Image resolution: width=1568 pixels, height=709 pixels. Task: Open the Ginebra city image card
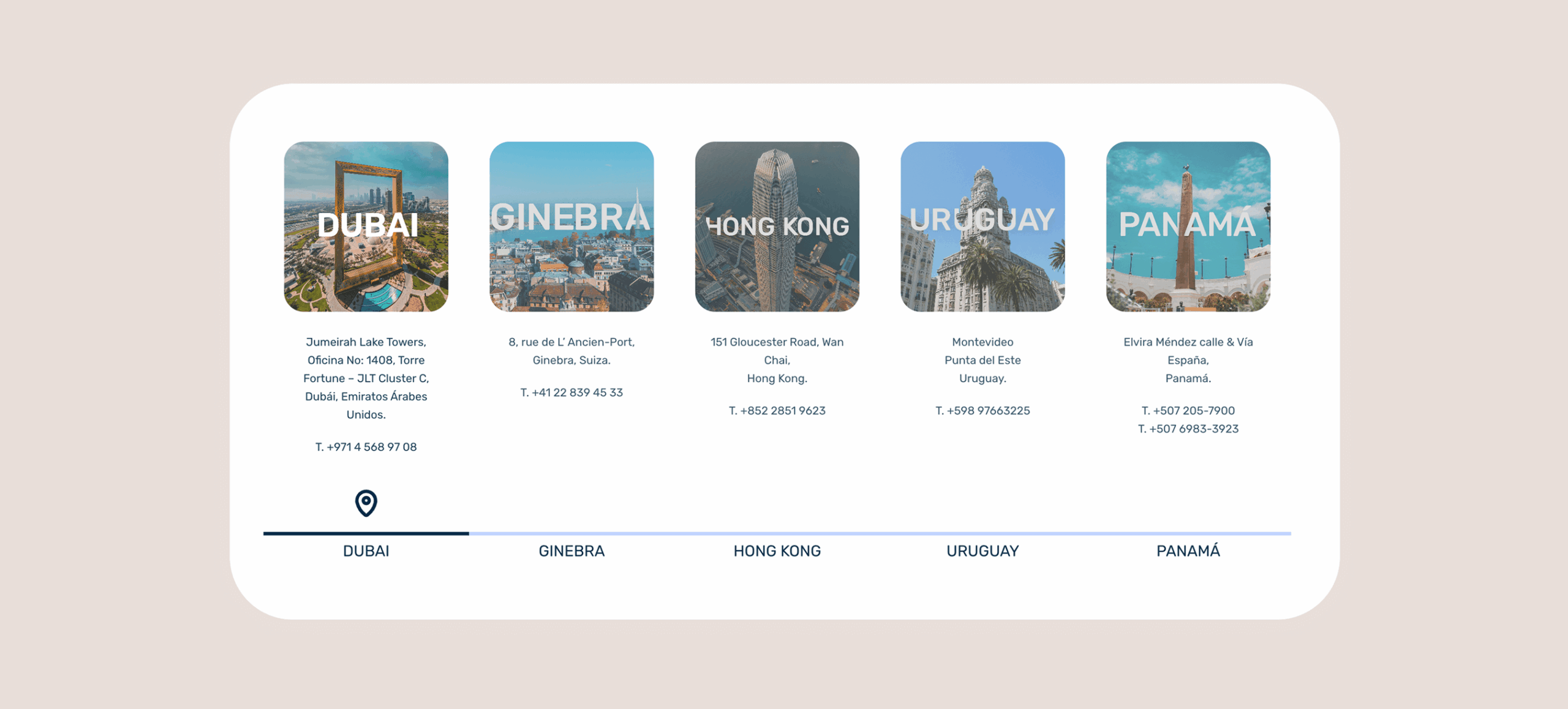(571, 227)
